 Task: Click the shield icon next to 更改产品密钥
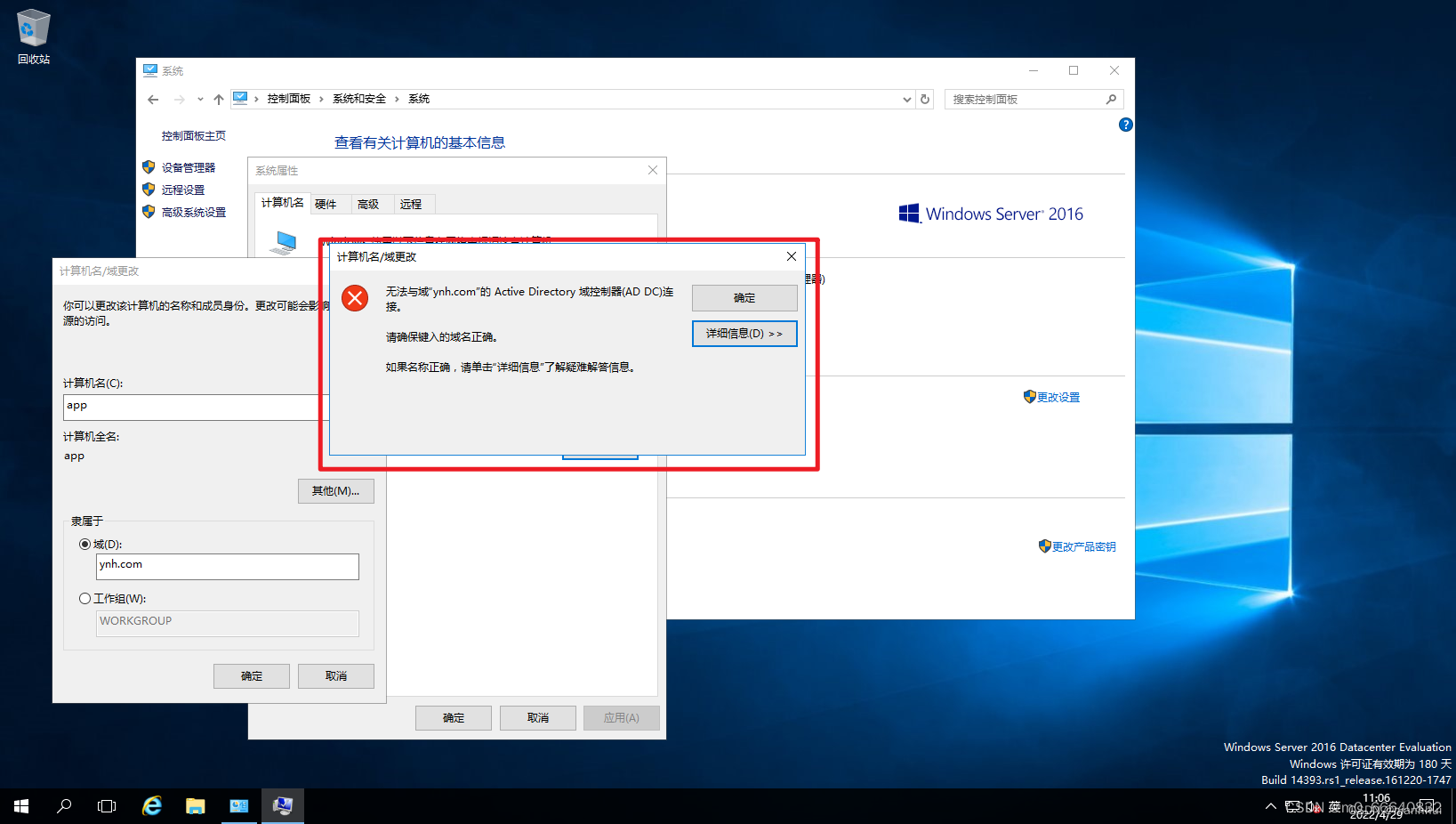pos(1044,546)
